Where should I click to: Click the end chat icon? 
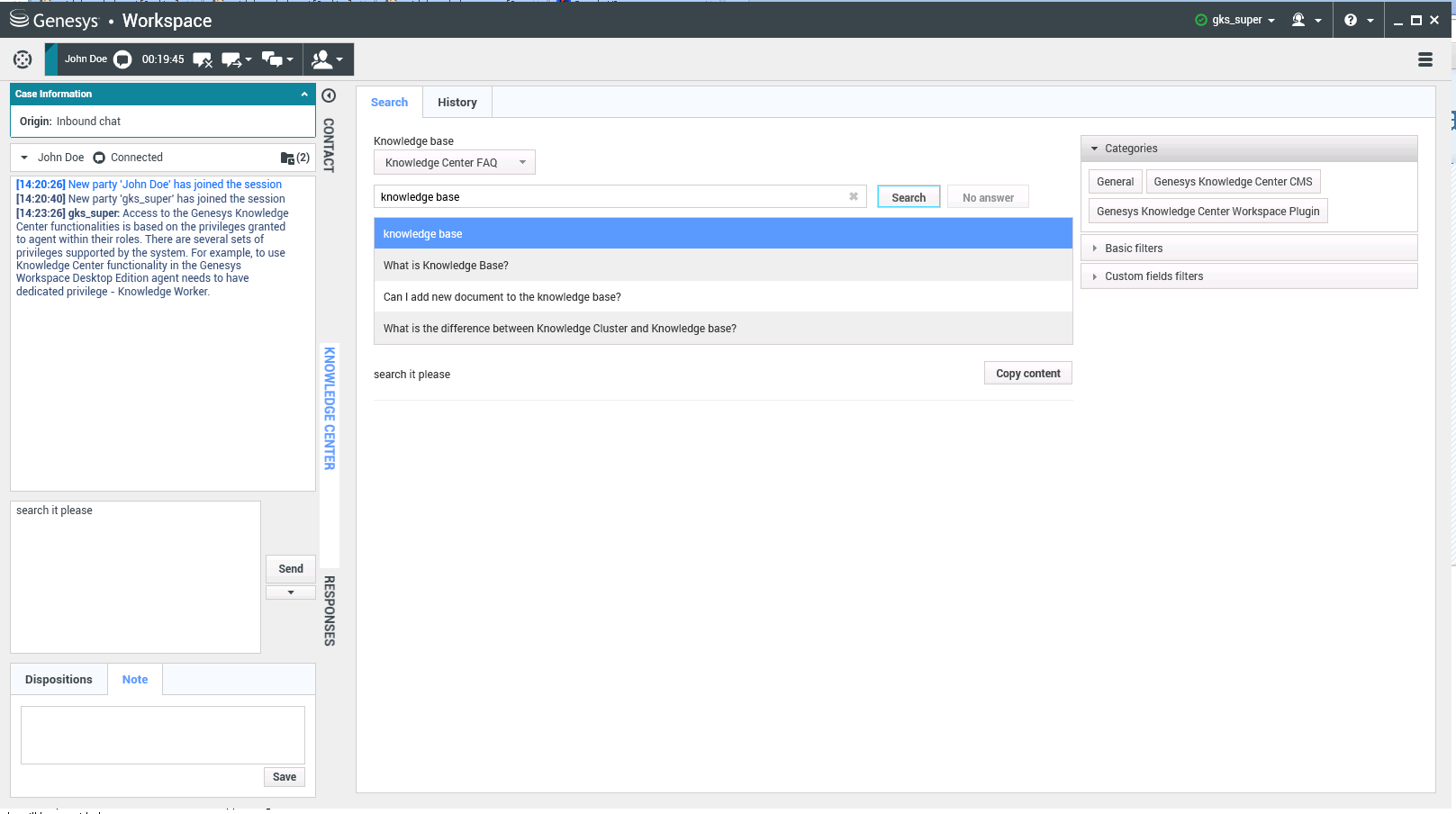coord(202,60)
